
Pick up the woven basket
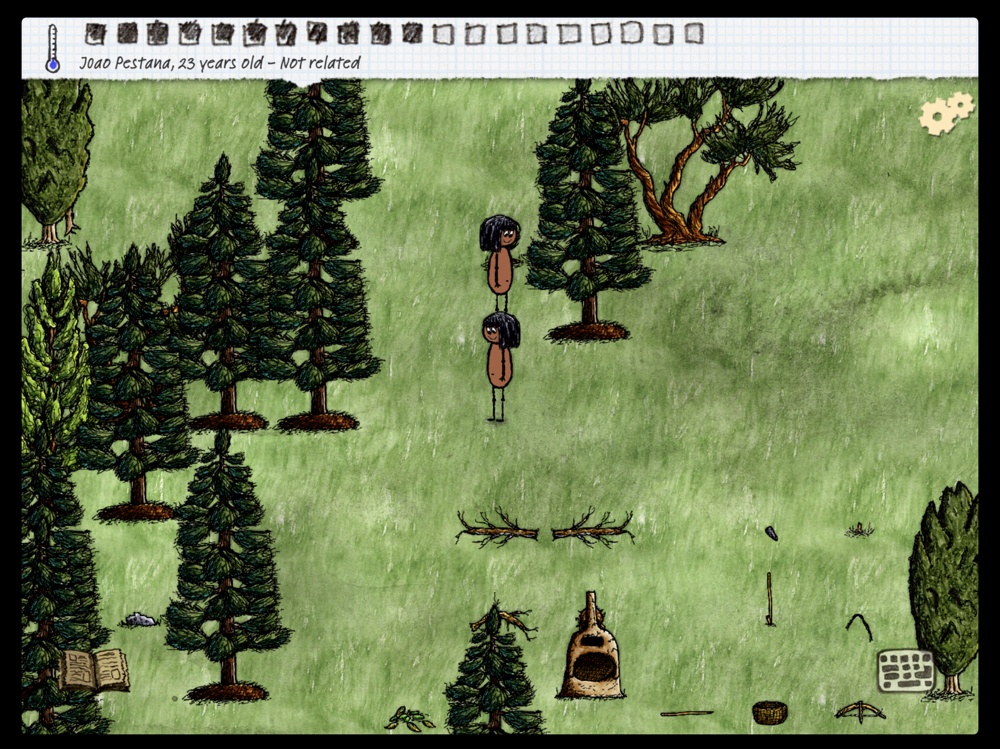[769, 712]
